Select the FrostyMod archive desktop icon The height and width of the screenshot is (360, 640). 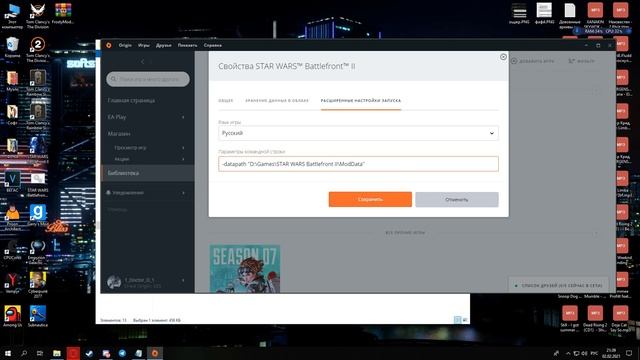(63, 13)
